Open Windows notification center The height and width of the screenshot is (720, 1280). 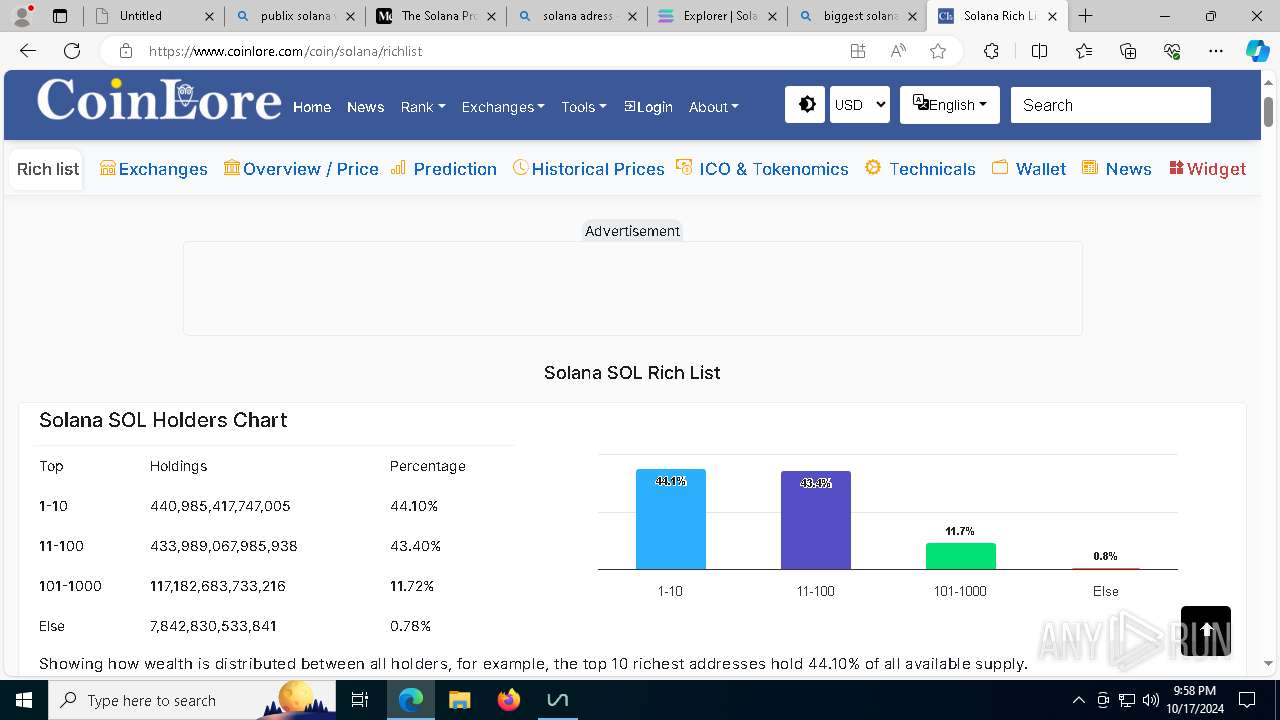pyautogui.click(x=1247, y=700)
